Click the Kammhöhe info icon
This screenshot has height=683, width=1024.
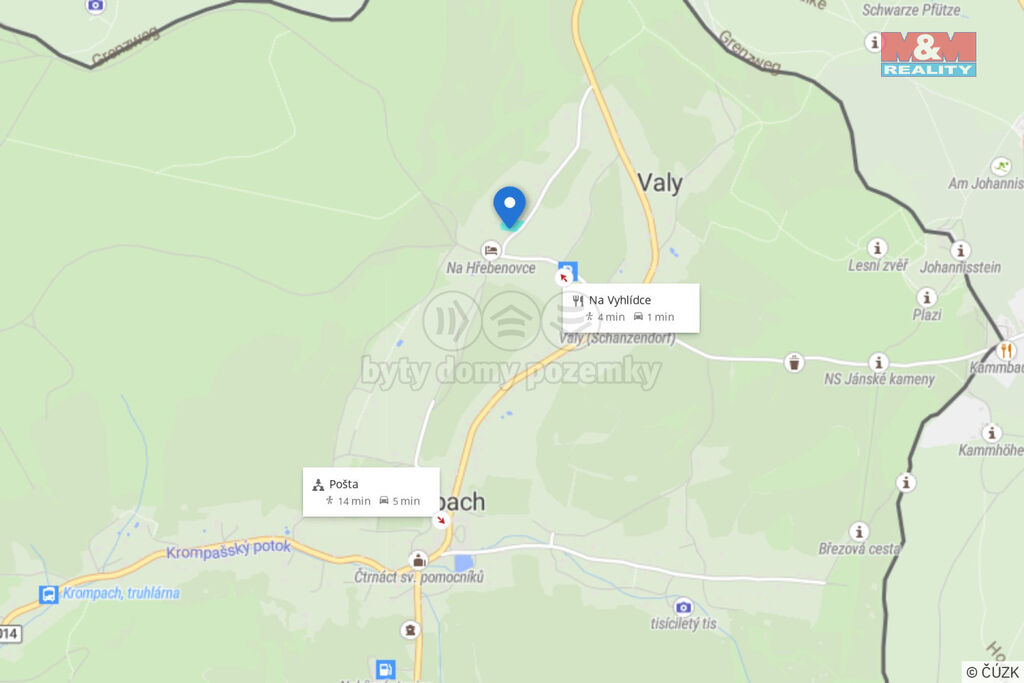(991, 433)
